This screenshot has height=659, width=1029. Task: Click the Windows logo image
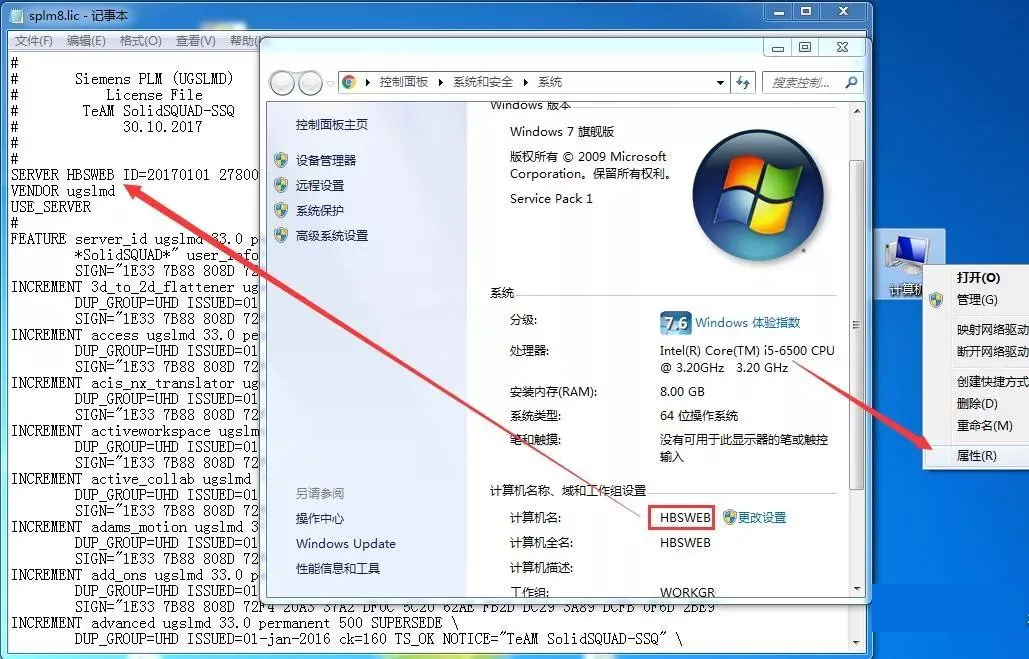[757, 195]
